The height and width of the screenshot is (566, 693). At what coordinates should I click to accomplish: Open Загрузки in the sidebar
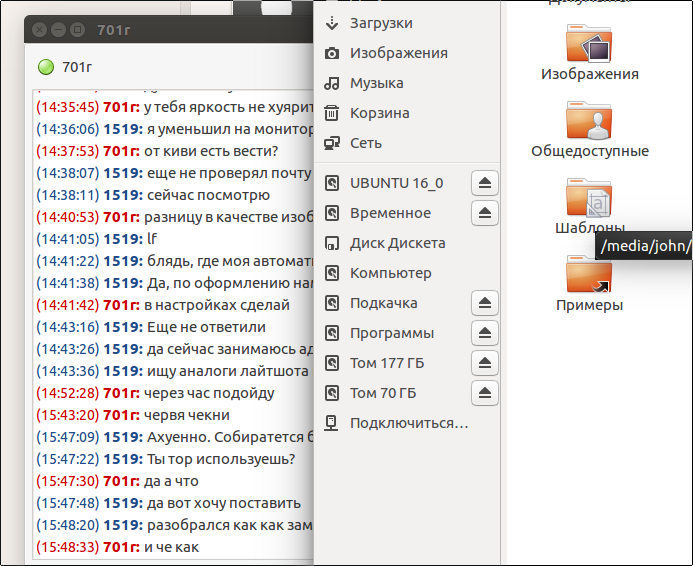point(407,23)
